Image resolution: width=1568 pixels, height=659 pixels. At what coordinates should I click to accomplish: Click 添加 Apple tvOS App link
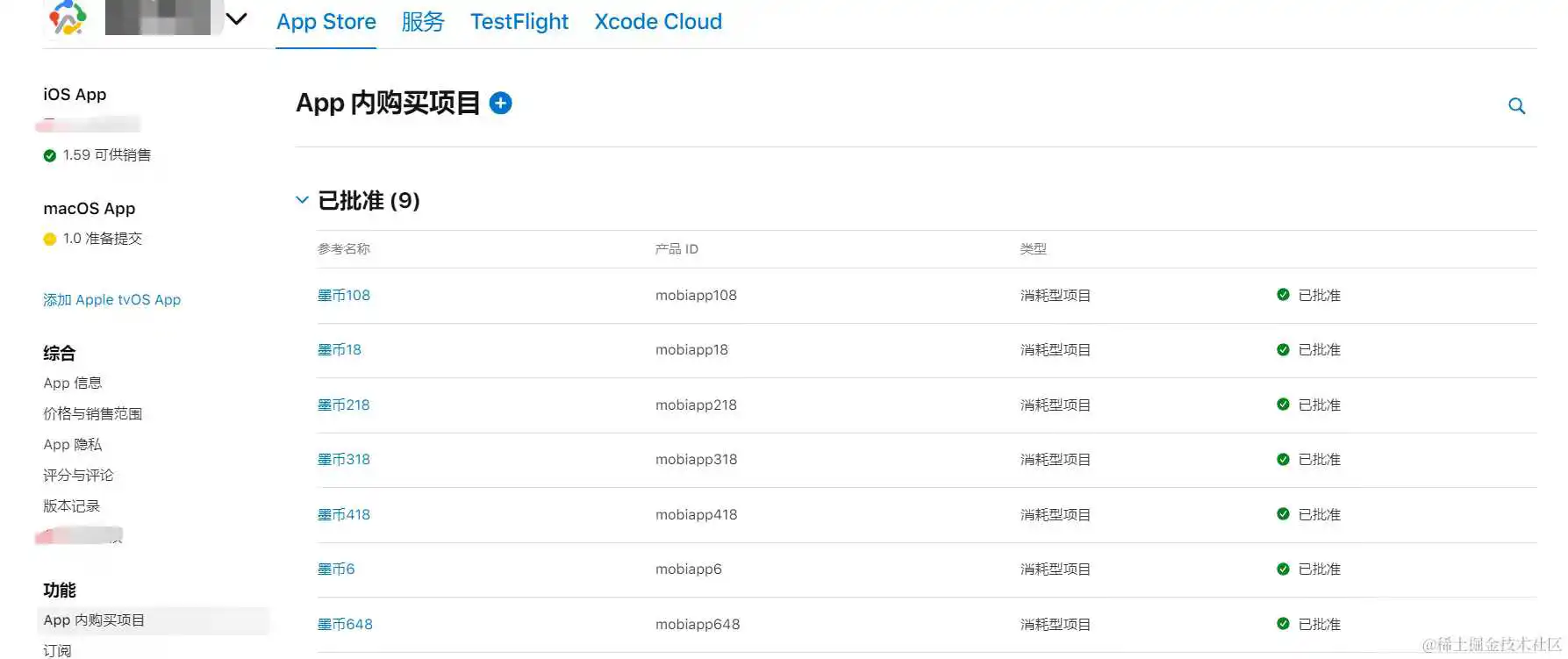point(112,300)
